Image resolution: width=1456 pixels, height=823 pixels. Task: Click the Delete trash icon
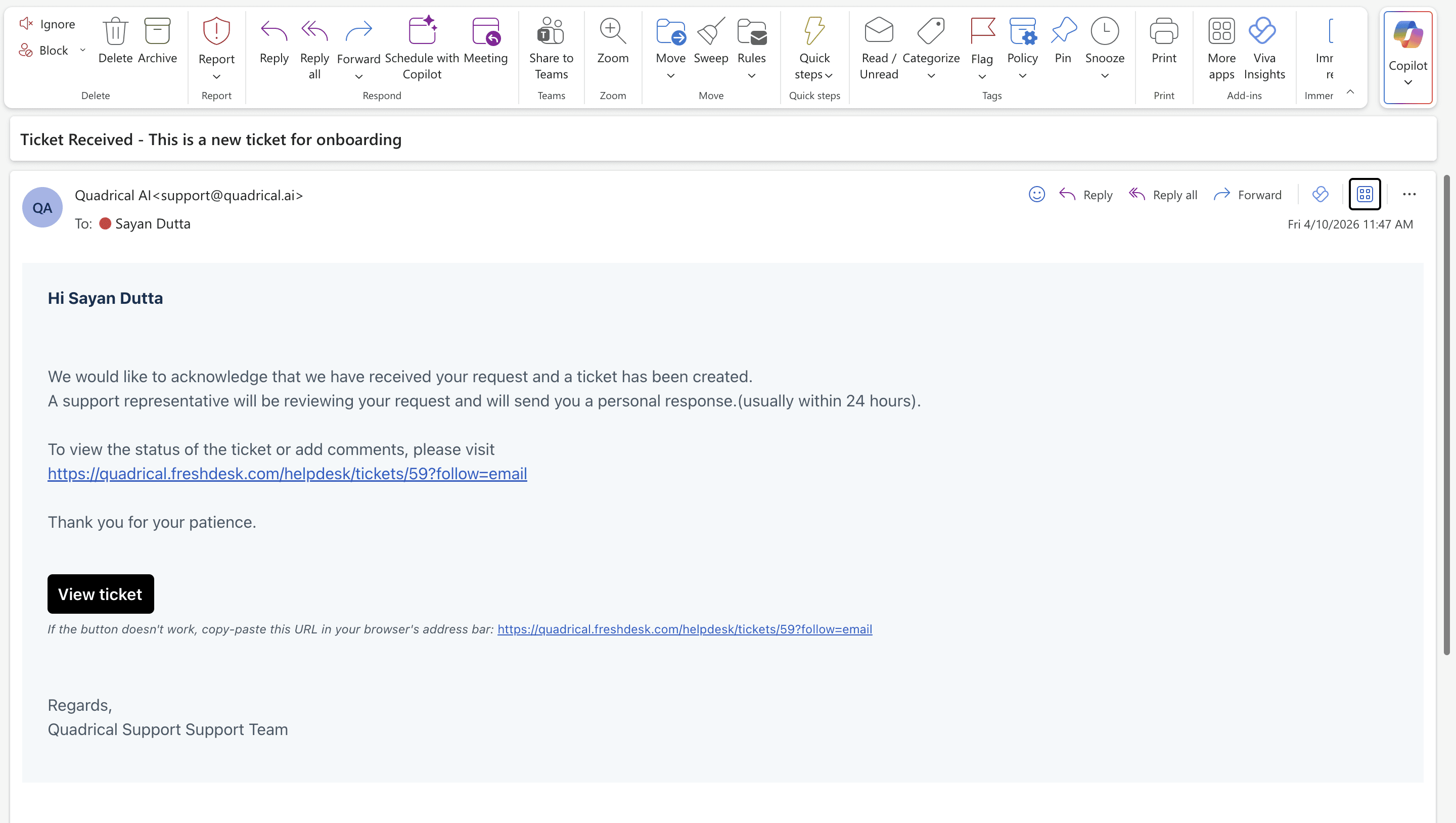[115, 31]
